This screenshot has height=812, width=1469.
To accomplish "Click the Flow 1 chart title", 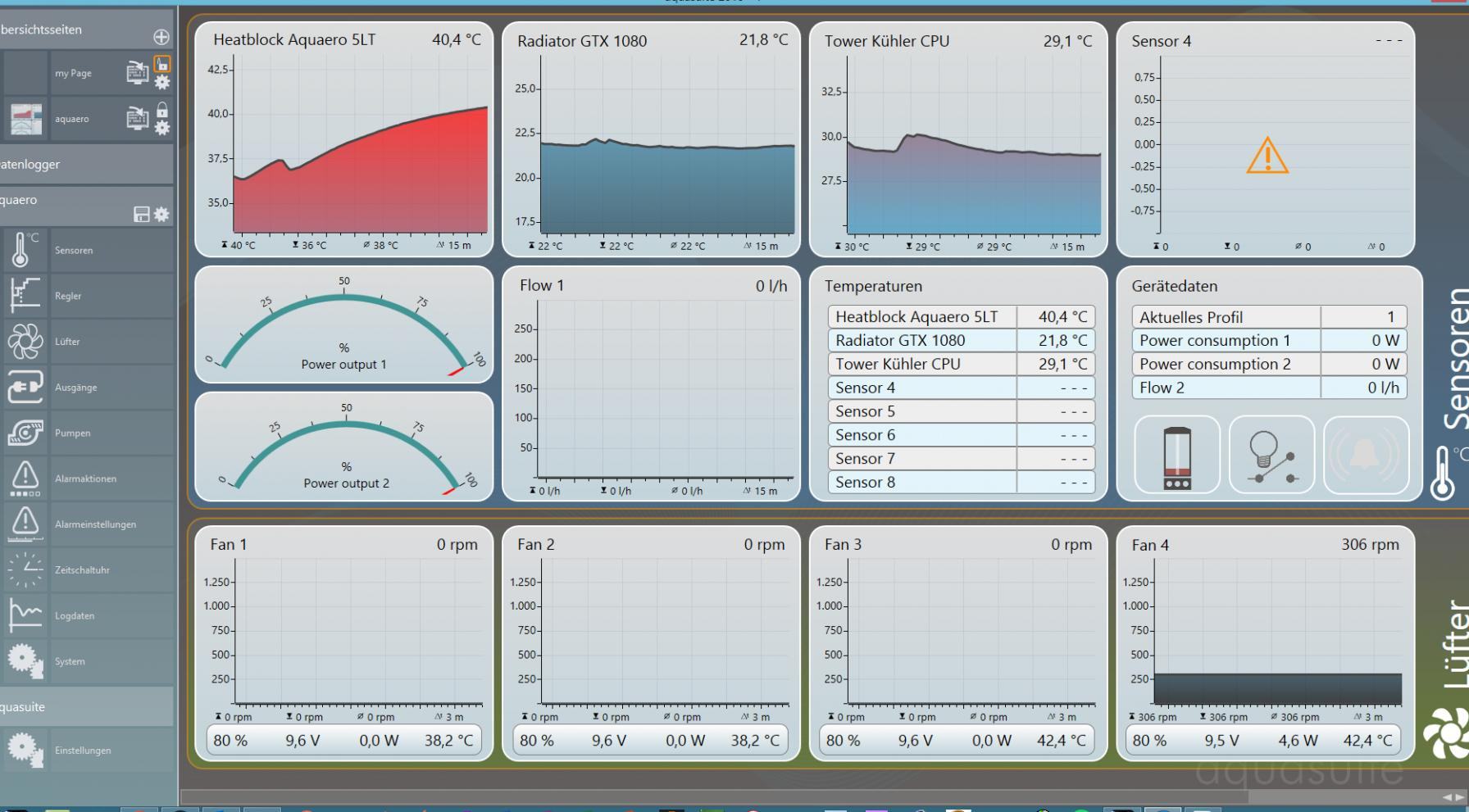I will 542,285.
